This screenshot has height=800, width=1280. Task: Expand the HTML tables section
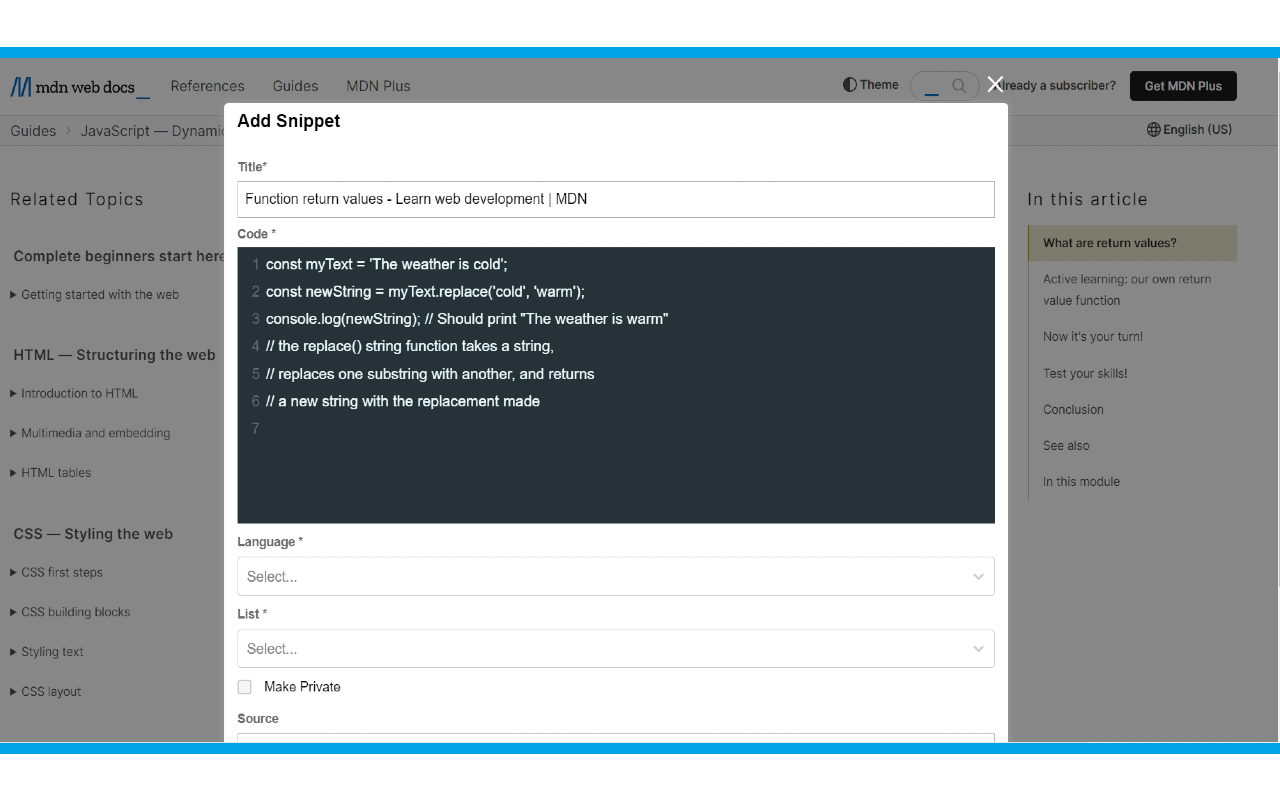coord(56,473)
